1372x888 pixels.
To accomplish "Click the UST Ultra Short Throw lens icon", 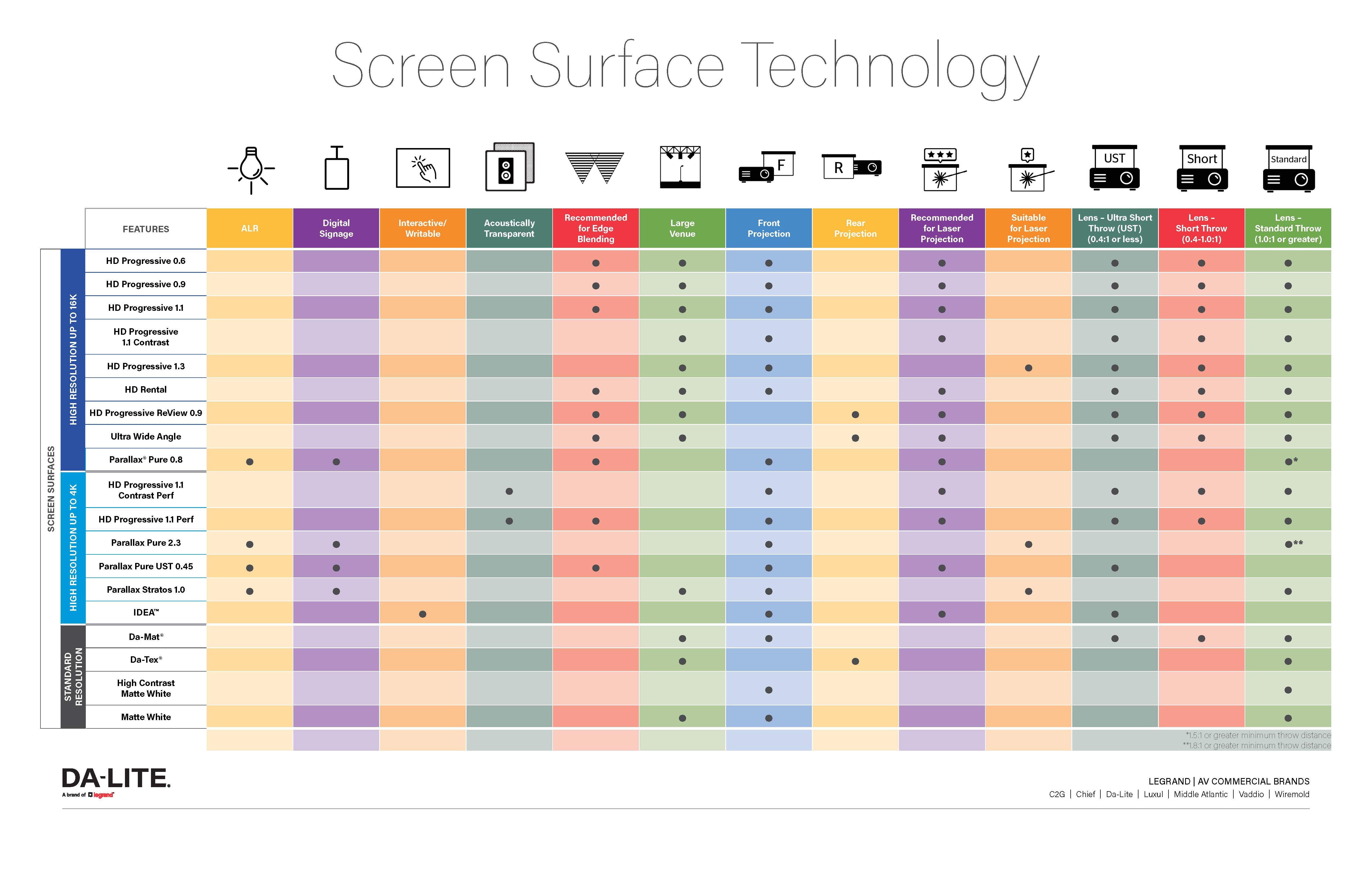I will click(x=1113, y=172).
